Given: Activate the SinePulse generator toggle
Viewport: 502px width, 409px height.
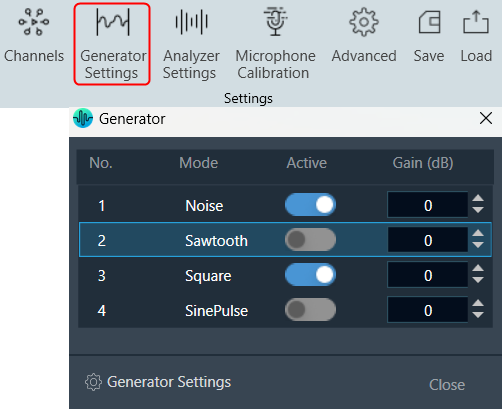Looking at the screenshot, I should point(310,310).
